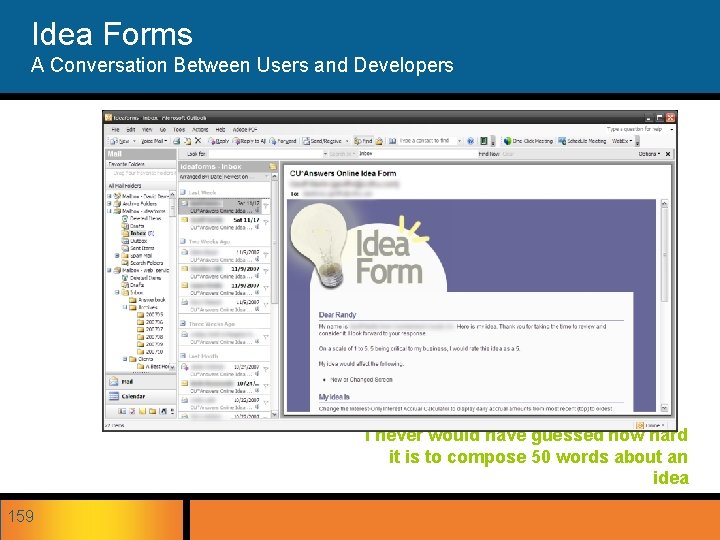Click the Print toolbar icon

(177, 141)
